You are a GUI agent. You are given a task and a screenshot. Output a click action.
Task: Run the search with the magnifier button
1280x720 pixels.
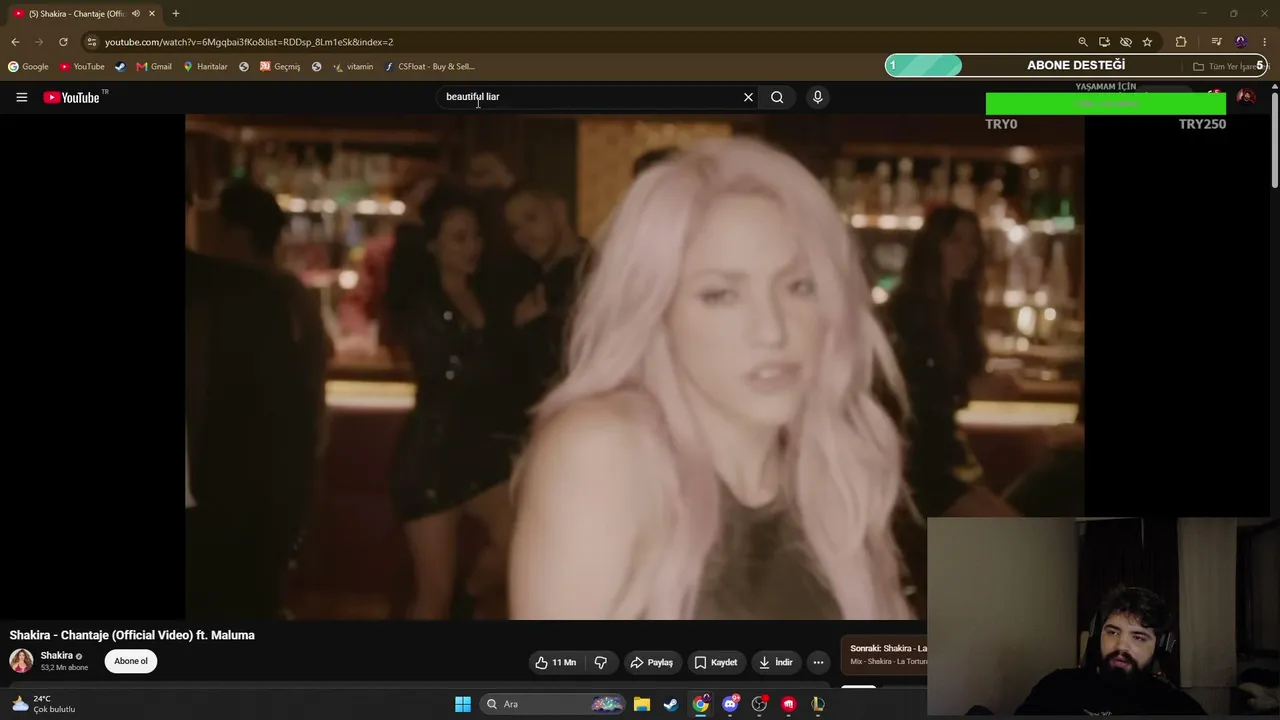click(x=777, y=97)
